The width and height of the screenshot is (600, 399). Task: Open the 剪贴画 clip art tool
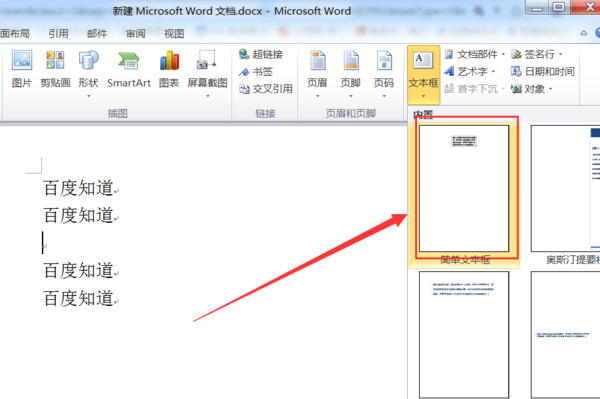55,69
